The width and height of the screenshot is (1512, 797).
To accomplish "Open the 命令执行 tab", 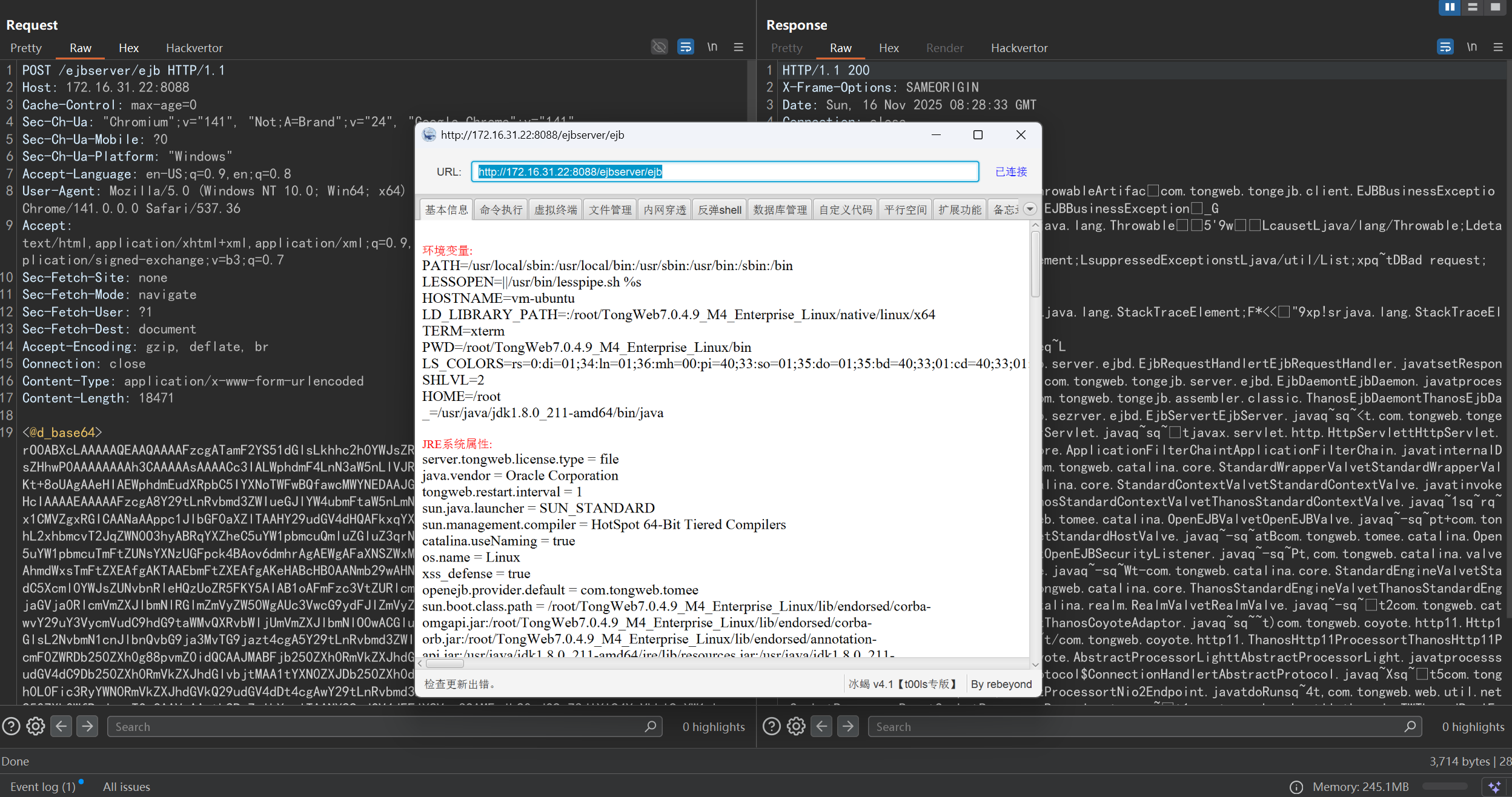I will click(x=501, y=210).
